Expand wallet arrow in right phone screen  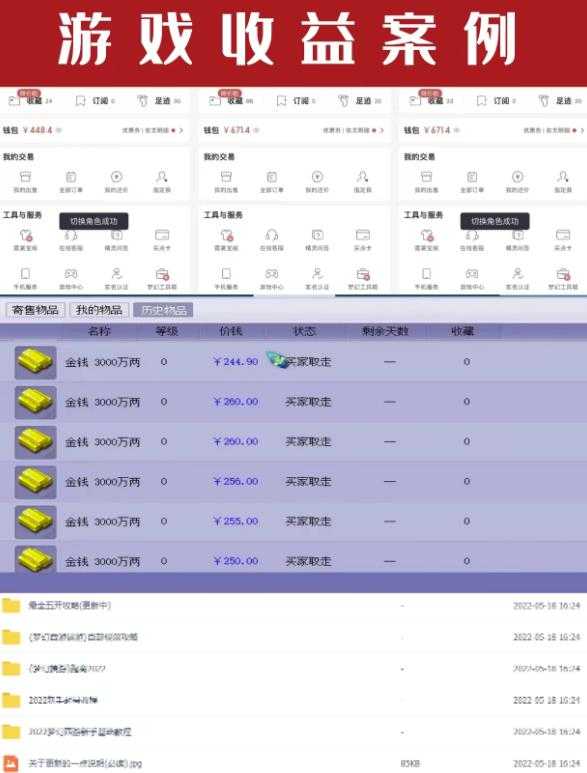(x=582, y=130)
